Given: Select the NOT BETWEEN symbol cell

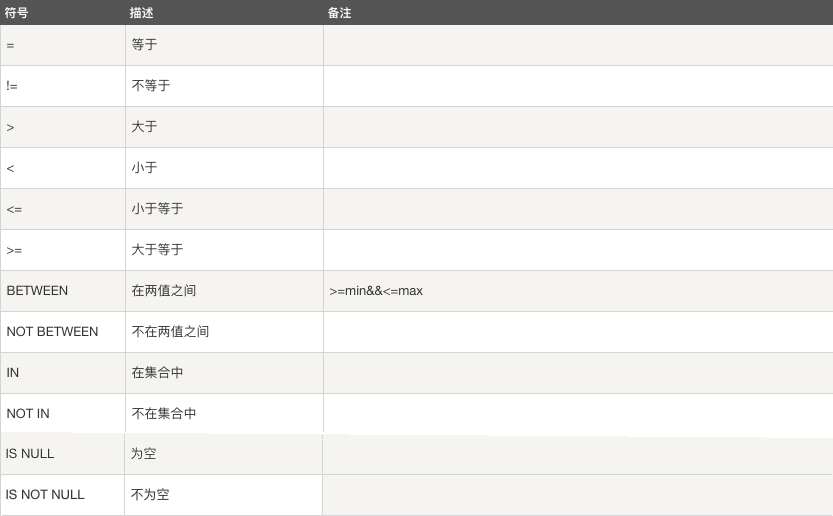Looking at the screenshot, I should tap(52, 332).
